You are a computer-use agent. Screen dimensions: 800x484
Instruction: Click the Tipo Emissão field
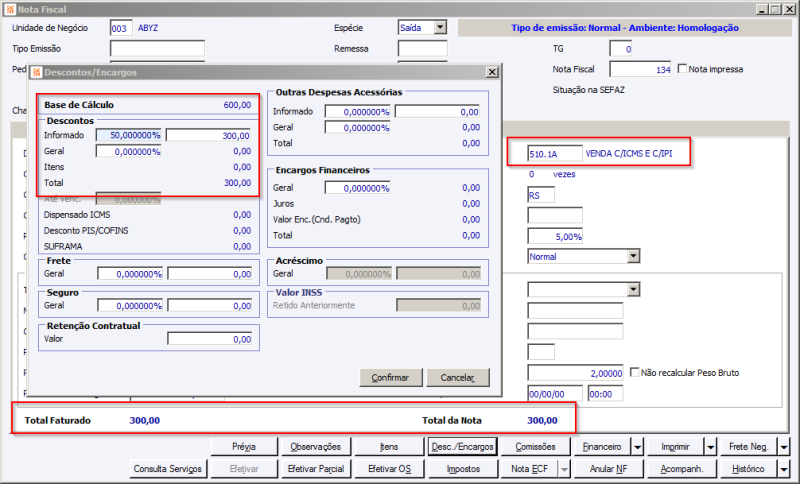point(158,48)
